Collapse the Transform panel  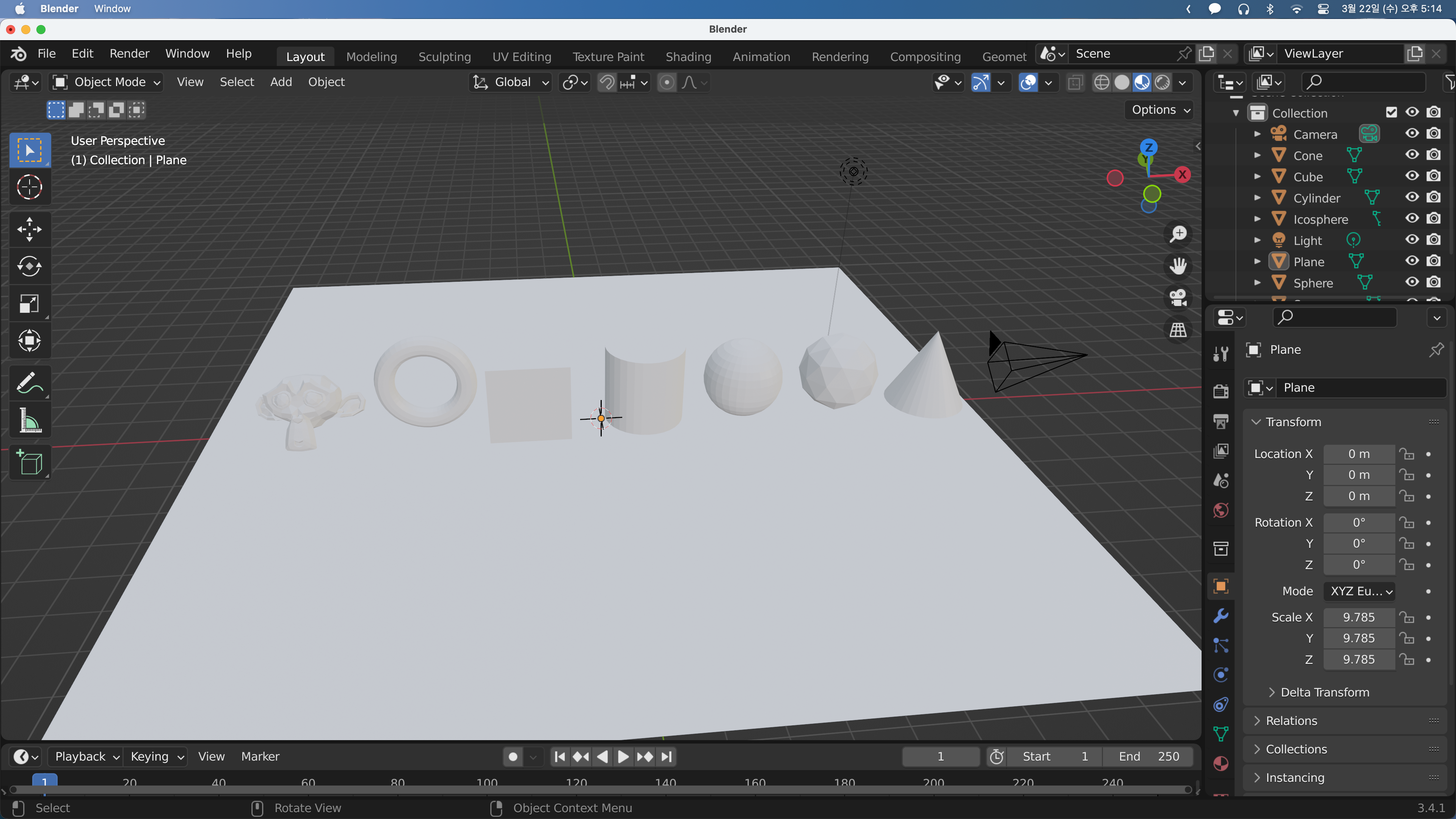tap(1256, 422)
